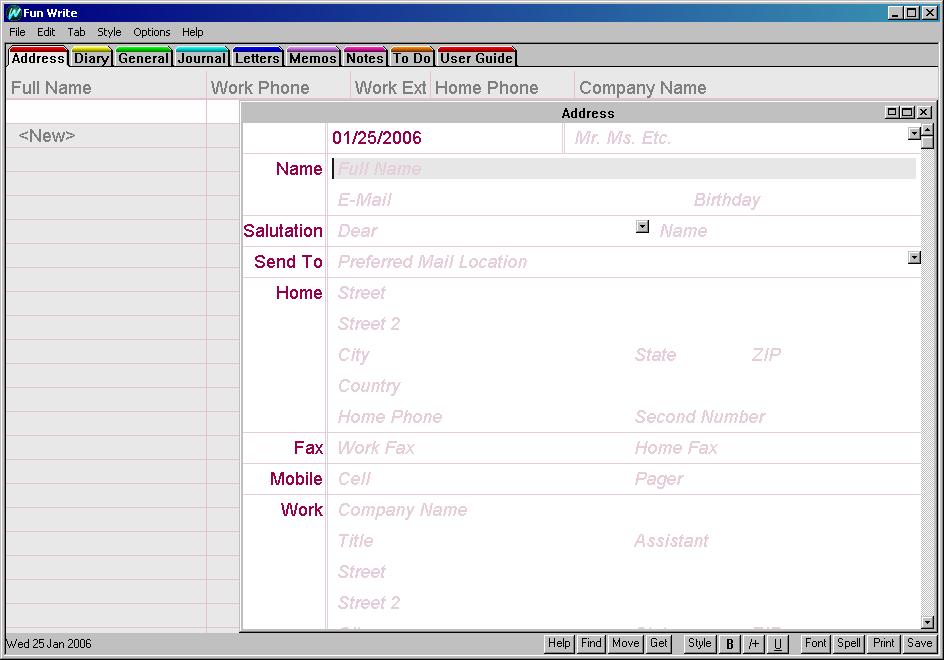
Task: Open the File menu
Action: [17, 32]
